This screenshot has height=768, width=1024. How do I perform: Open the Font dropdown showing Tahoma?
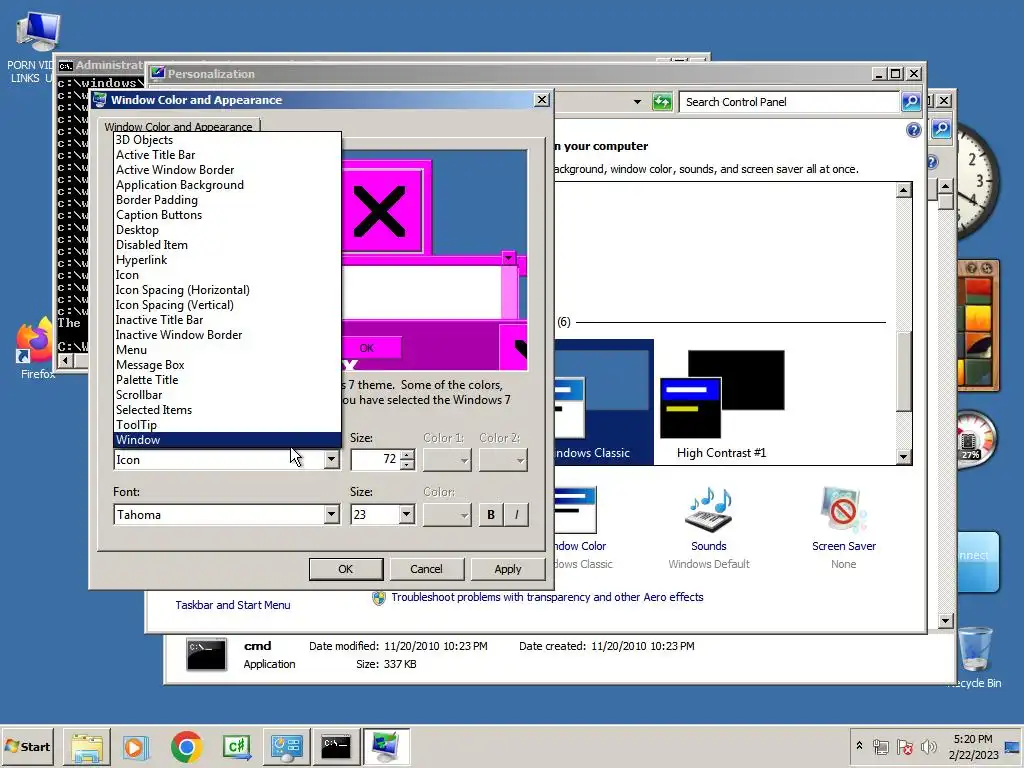(331, 515)
